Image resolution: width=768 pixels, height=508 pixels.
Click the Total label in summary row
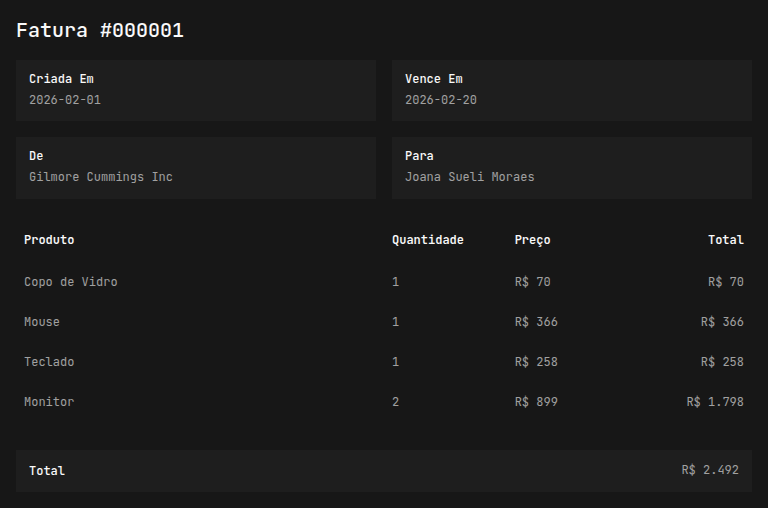[47, 471]
